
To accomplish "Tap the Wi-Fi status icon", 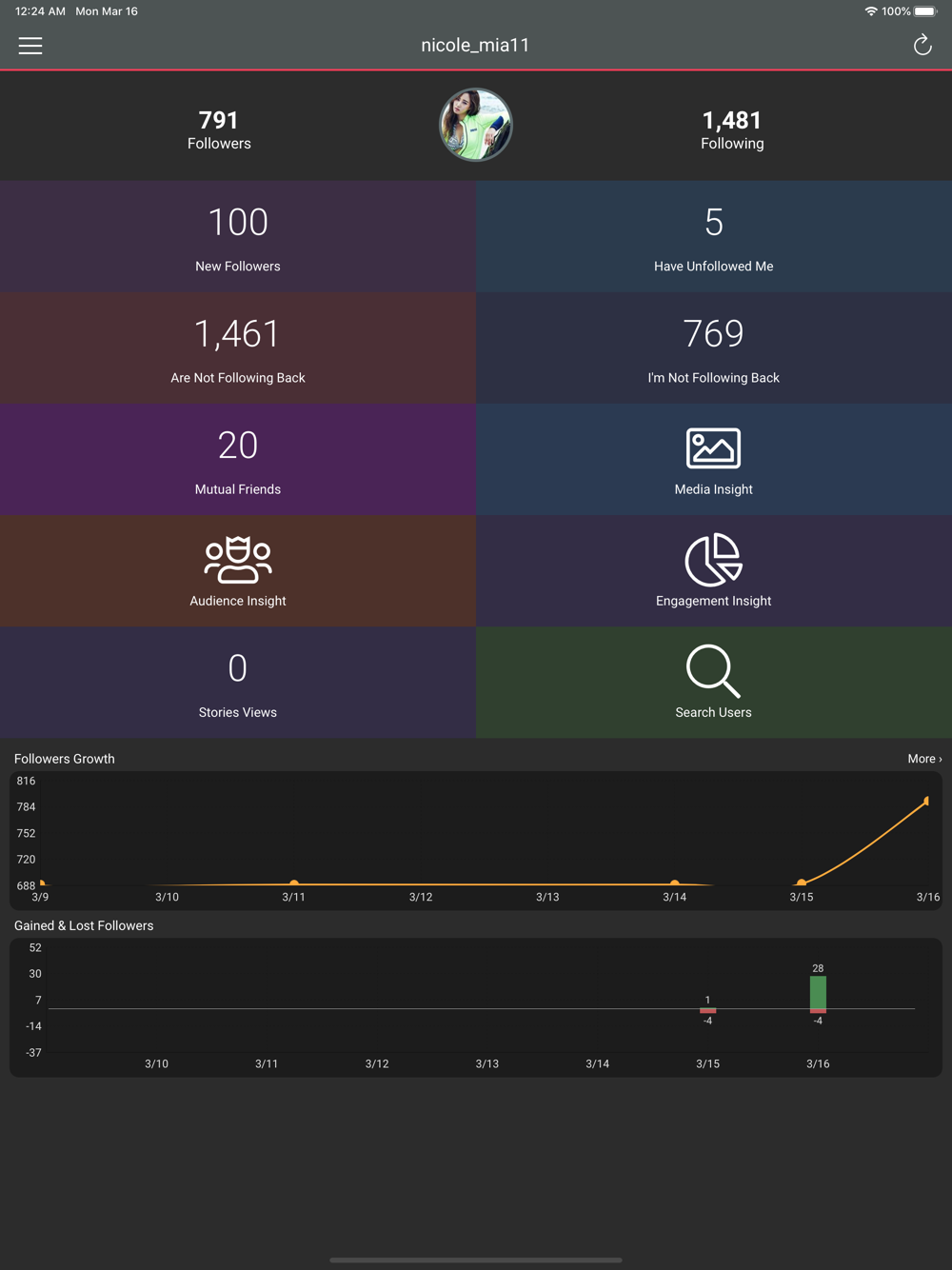I will point(870,11).
